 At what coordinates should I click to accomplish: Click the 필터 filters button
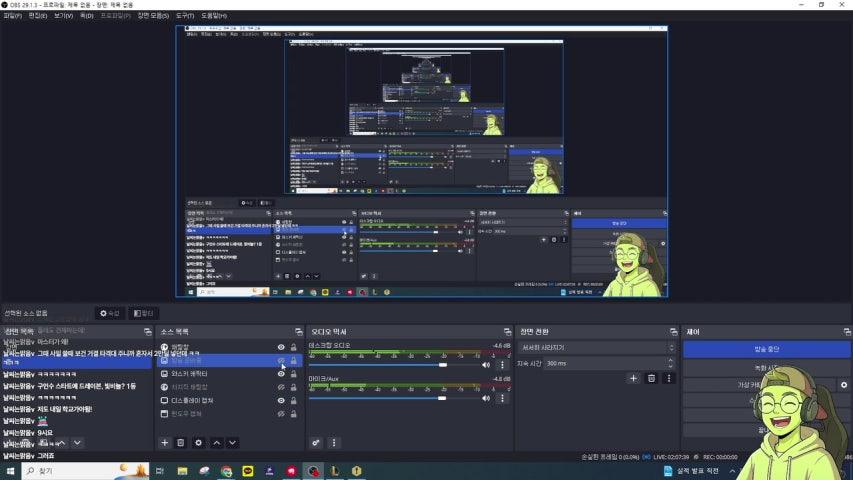[144, 313]
